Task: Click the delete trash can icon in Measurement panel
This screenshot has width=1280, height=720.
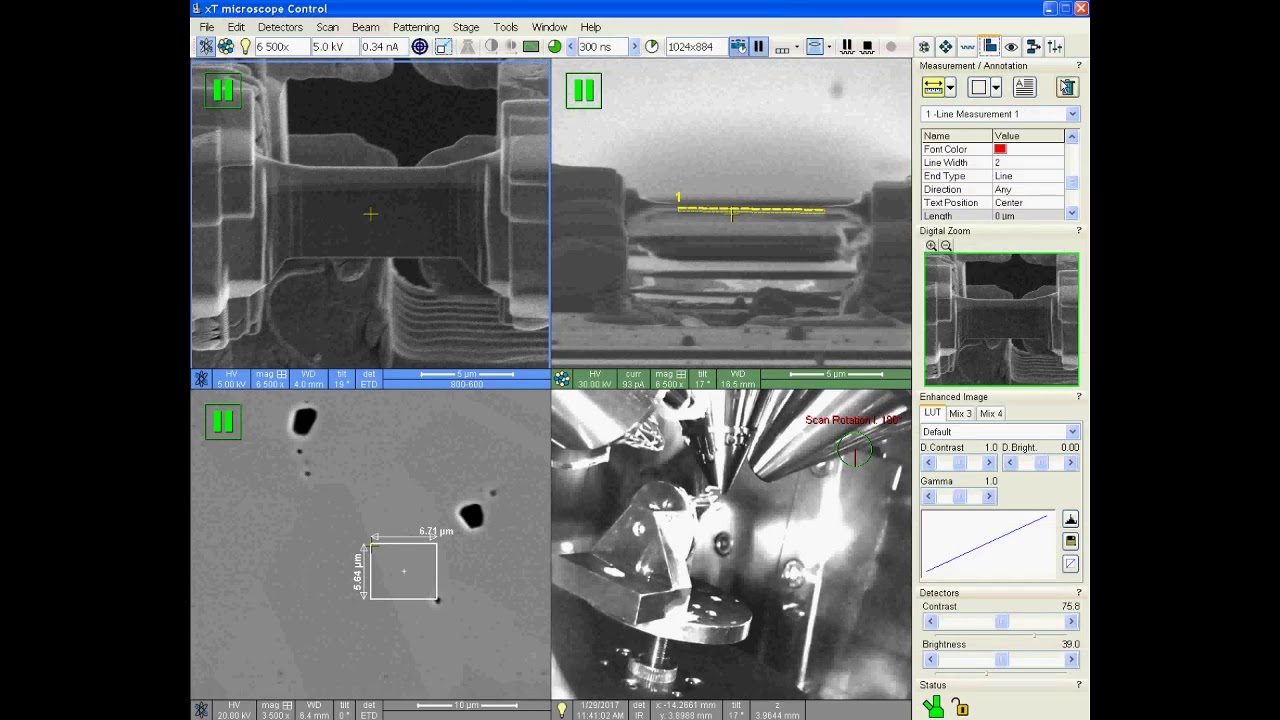Action: tap(1067, 87)
